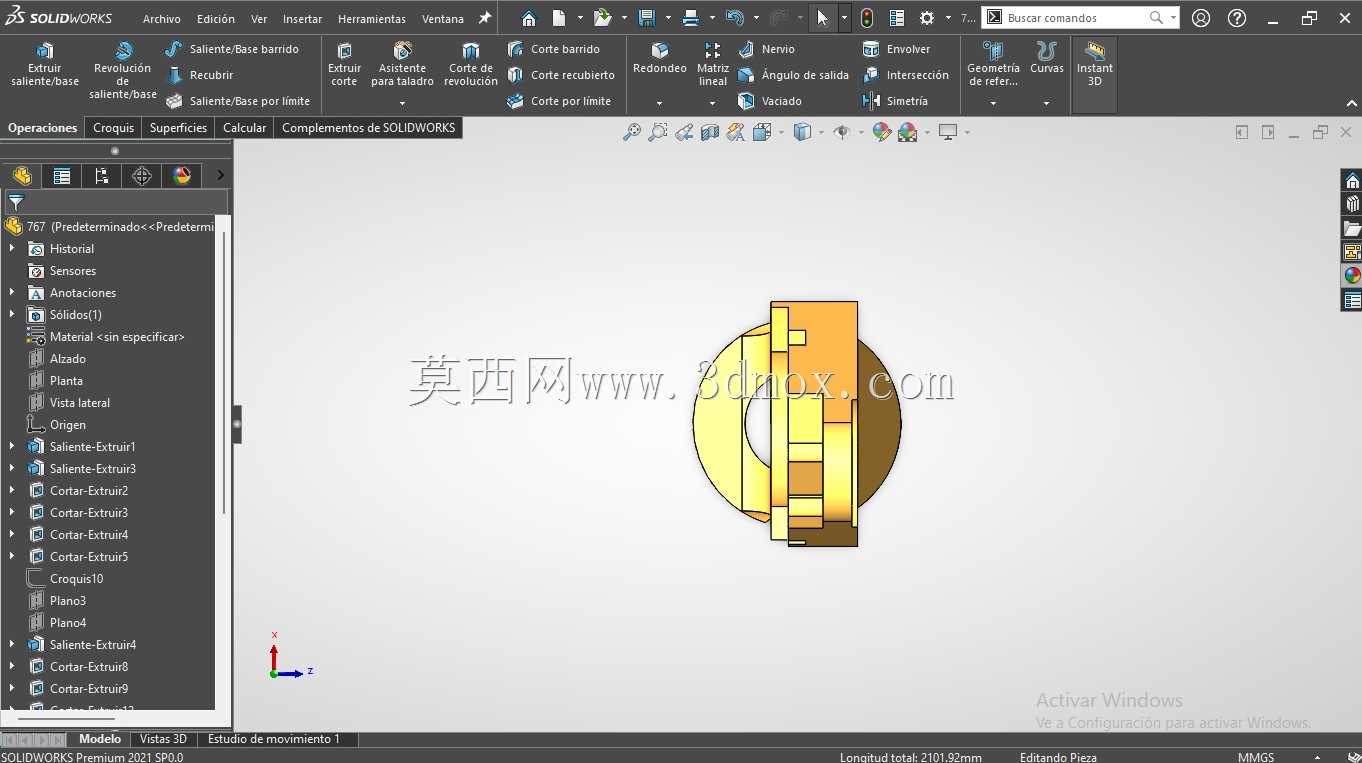
Task: Expand the Cortar-Extruir2 feature
Action: point(12,491)
